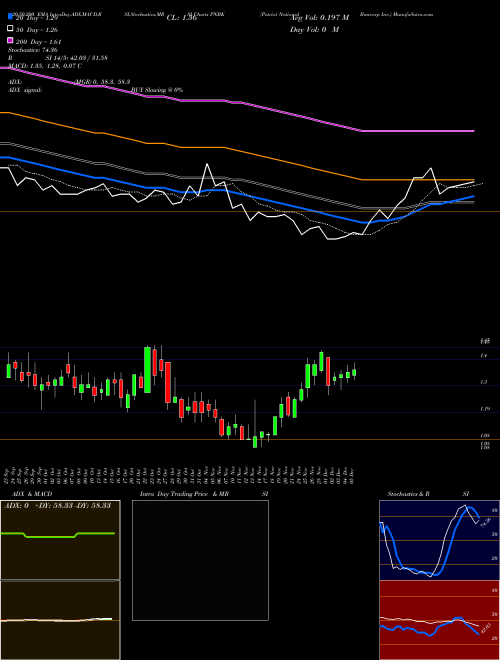Click the 'Day Vol: 0 M' text
The height and width of the screenshot is (660, 500).
click(314, 29)
